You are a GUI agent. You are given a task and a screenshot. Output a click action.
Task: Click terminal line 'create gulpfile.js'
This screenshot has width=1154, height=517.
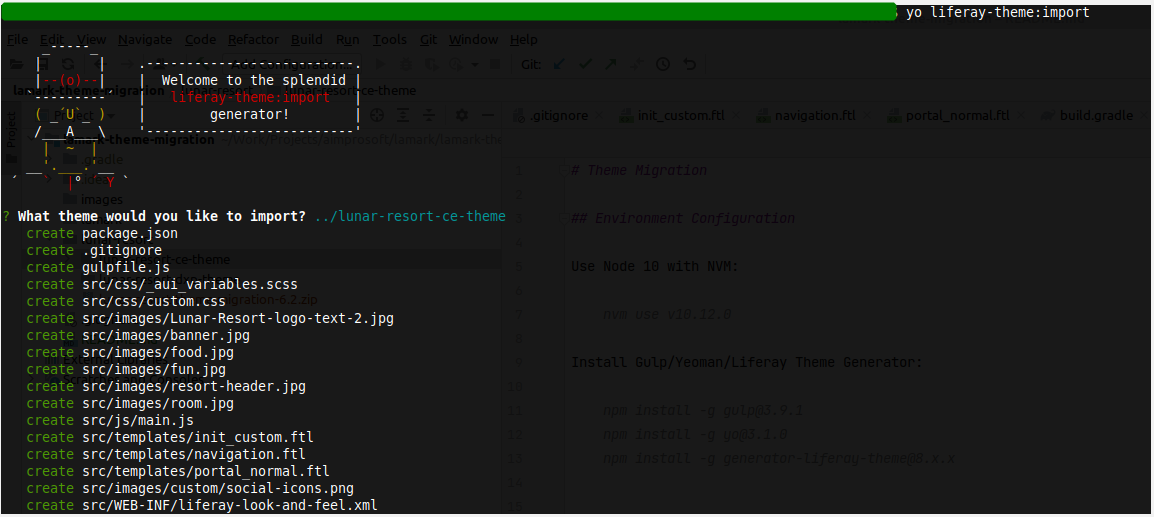(99, 267)
